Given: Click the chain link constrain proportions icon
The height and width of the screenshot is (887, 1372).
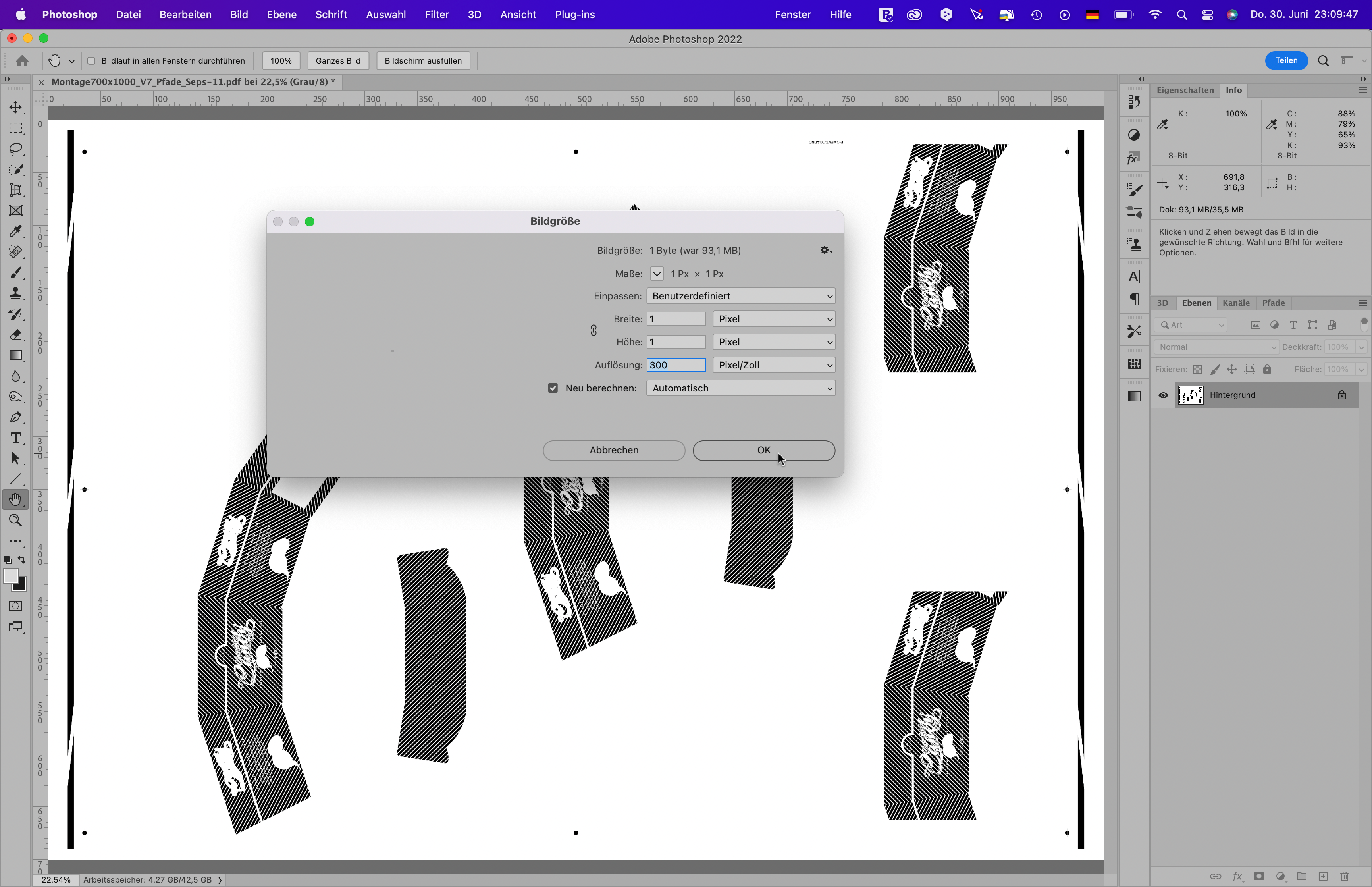Looking at the screenshot, I should [594, 330].
